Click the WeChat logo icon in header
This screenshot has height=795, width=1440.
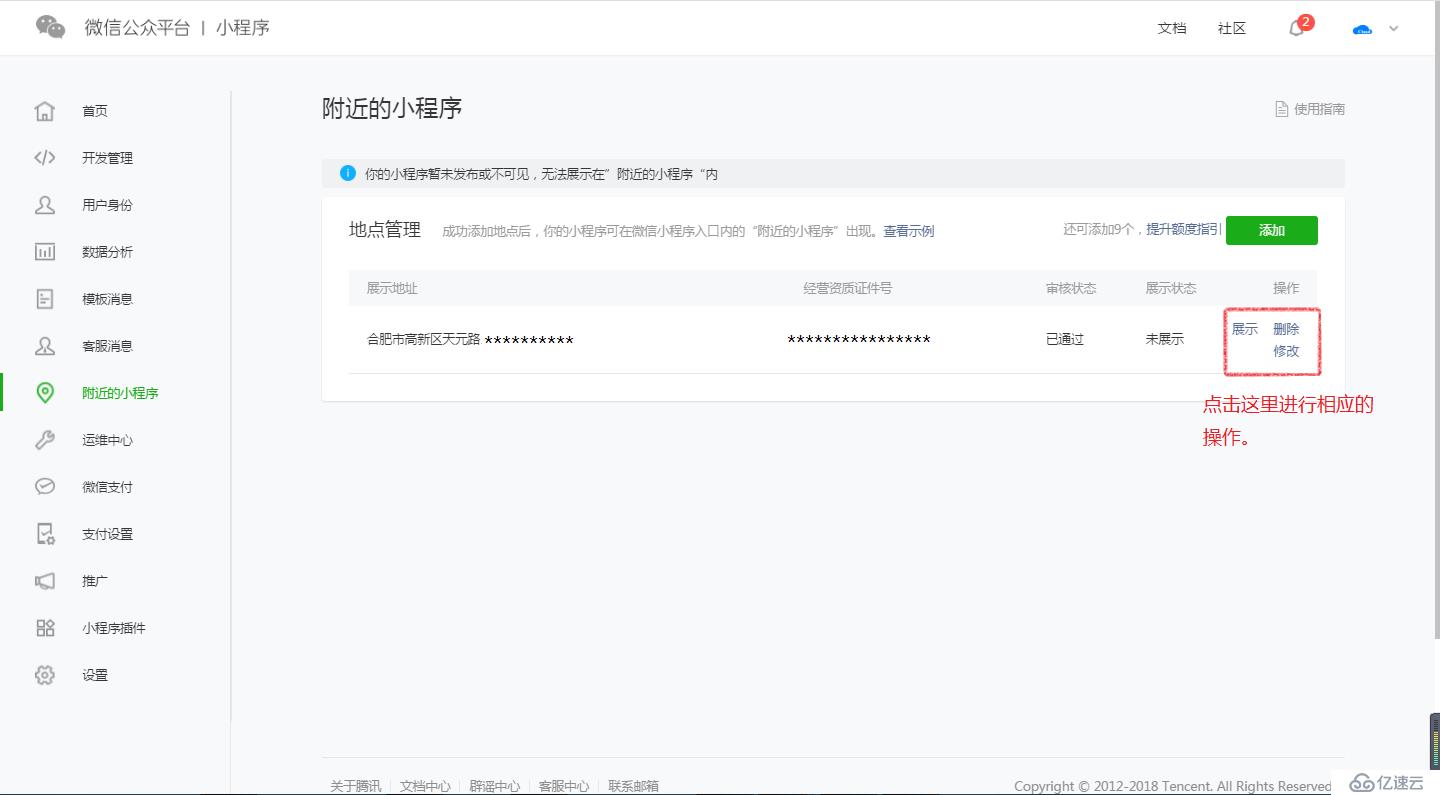pos(50,27)
